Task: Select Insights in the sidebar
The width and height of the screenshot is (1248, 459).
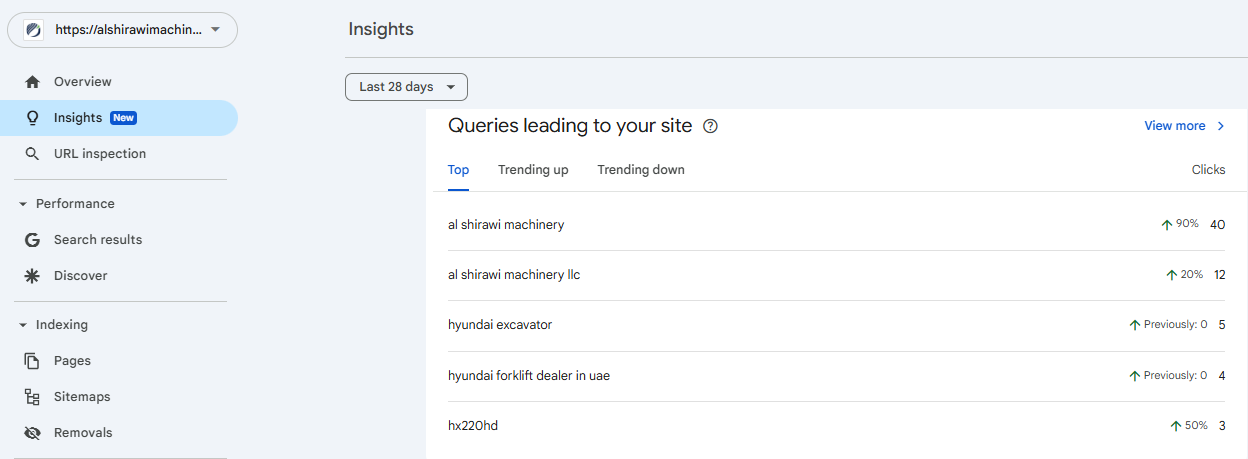Action: point(119,118)
